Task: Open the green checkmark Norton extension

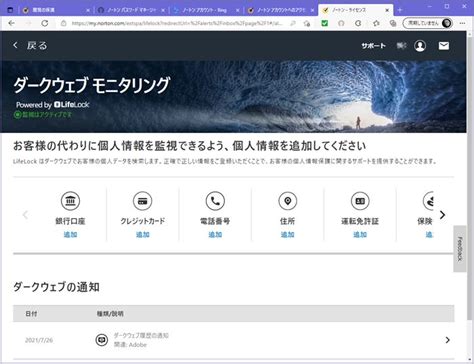Action: tap(324, 23)
